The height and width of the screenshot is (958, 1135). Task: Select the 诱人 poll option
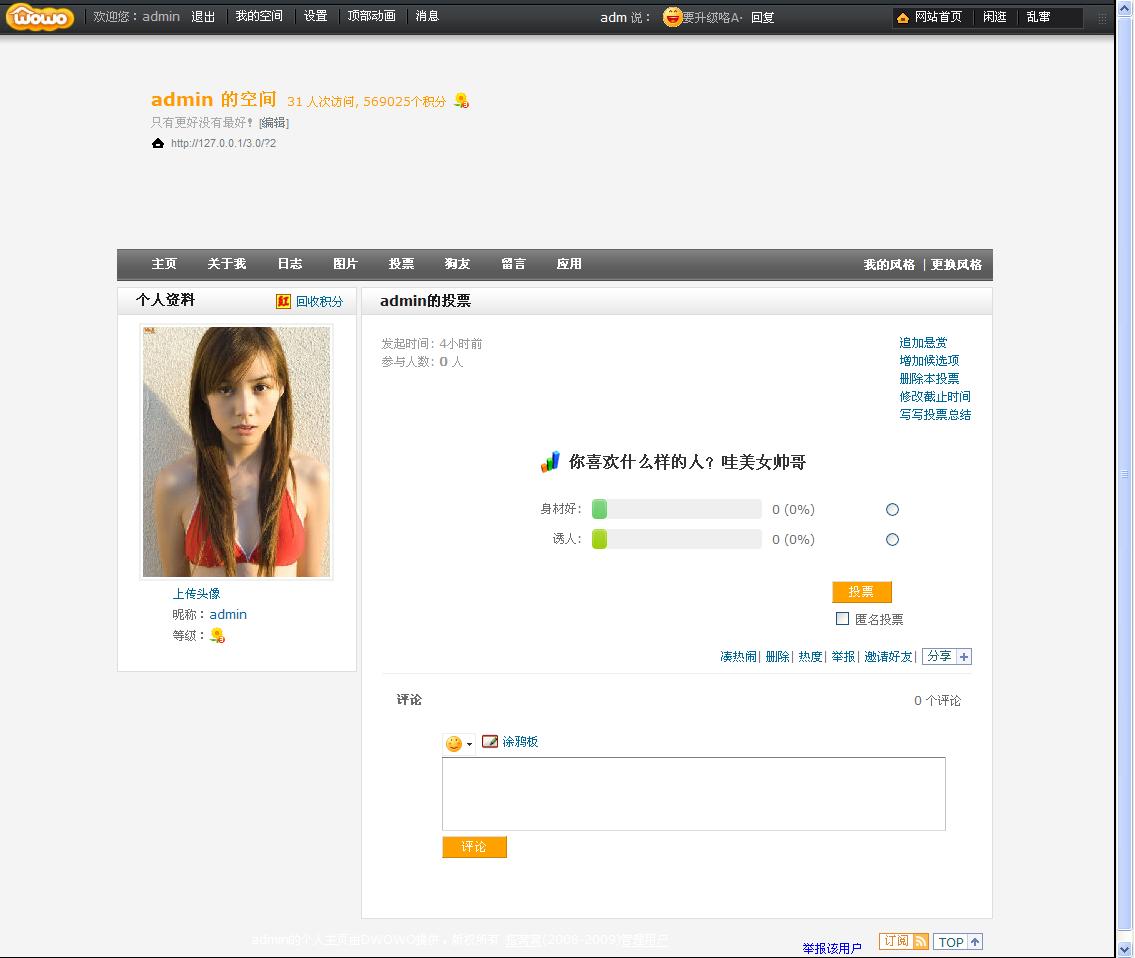(x=893, y=539)
